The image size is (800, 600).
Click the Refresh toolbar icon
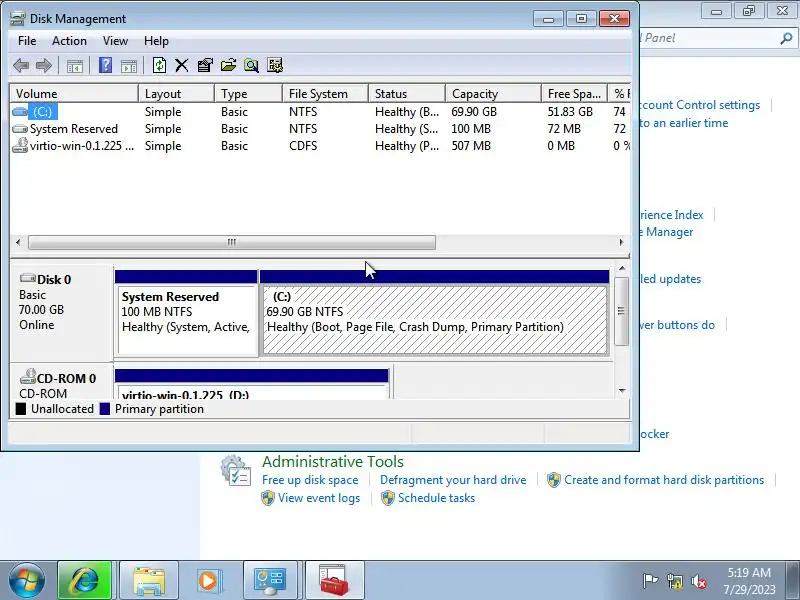(159, 65)
